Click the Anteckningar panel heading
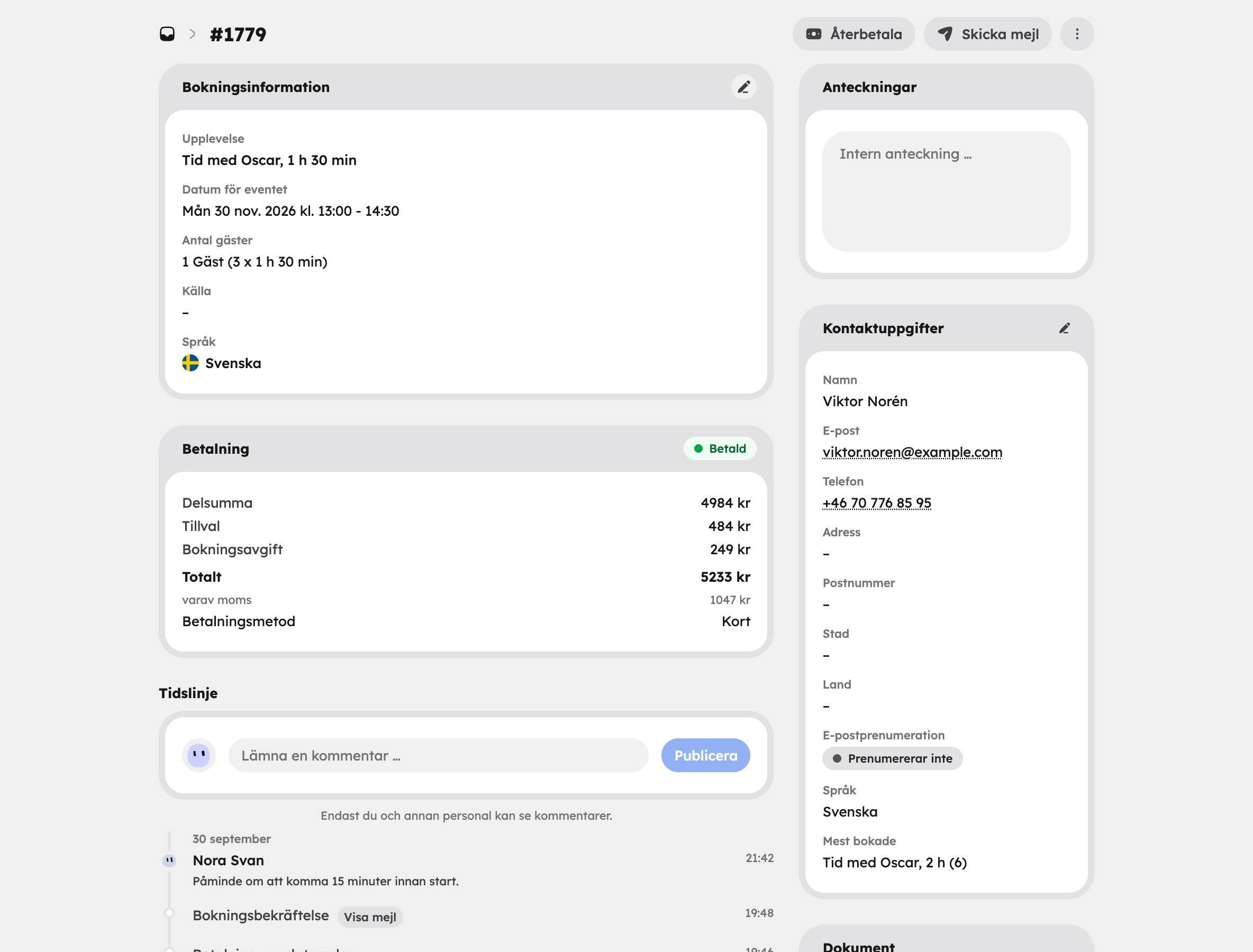This screenshot has width=1253, height=952. point(869,87)
